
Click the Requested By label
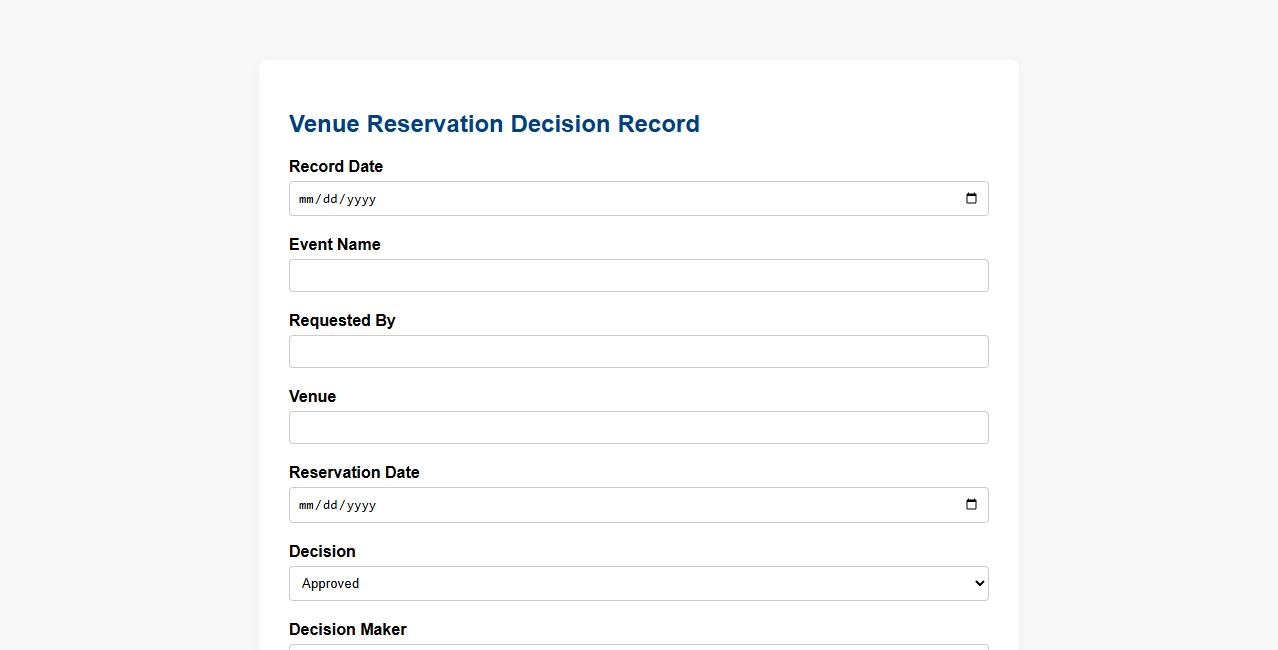pyautogui.click(x=342, y=321)
